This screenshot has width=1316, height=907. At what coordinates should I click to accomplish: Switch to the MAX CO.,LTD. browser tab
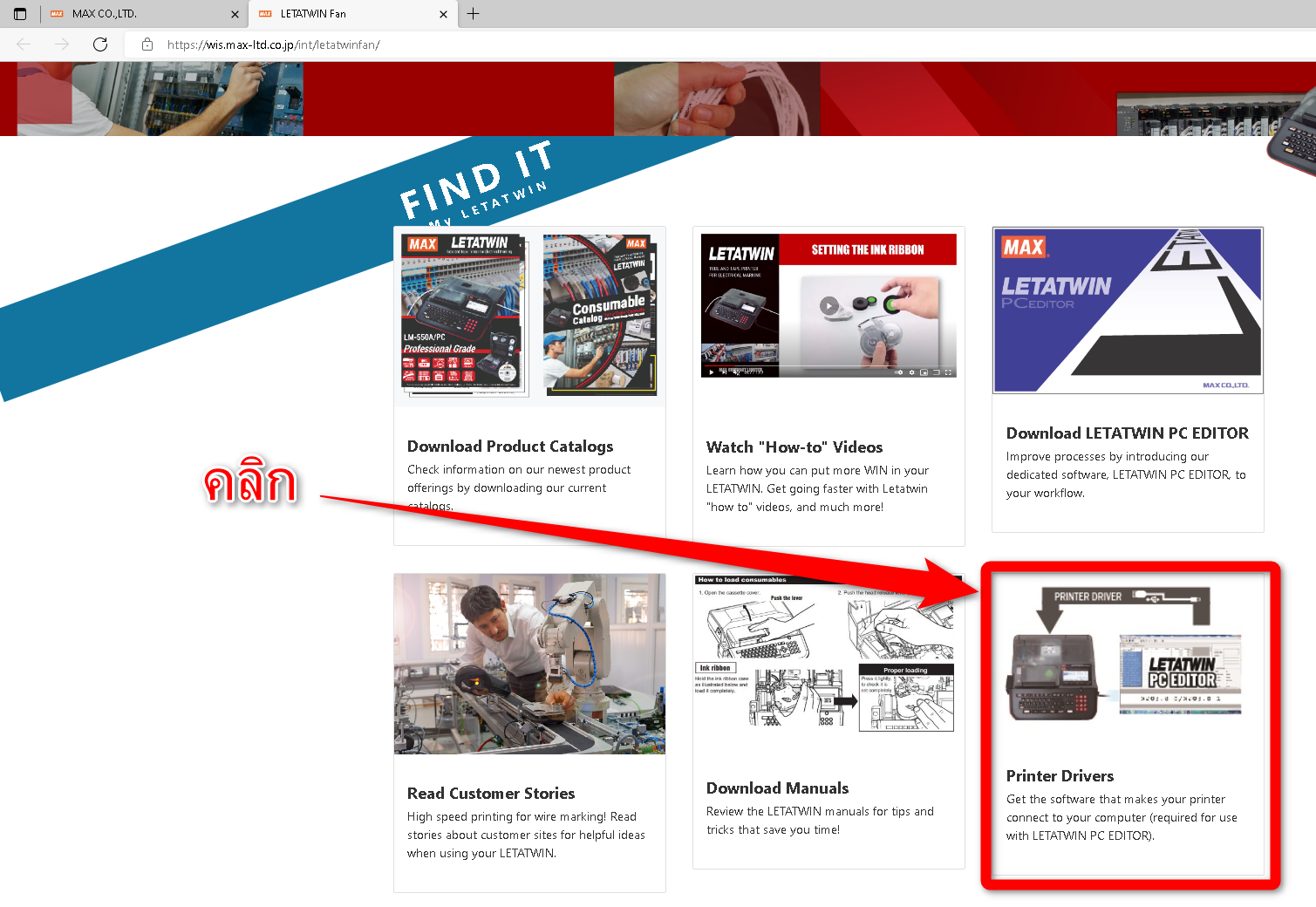144,14
